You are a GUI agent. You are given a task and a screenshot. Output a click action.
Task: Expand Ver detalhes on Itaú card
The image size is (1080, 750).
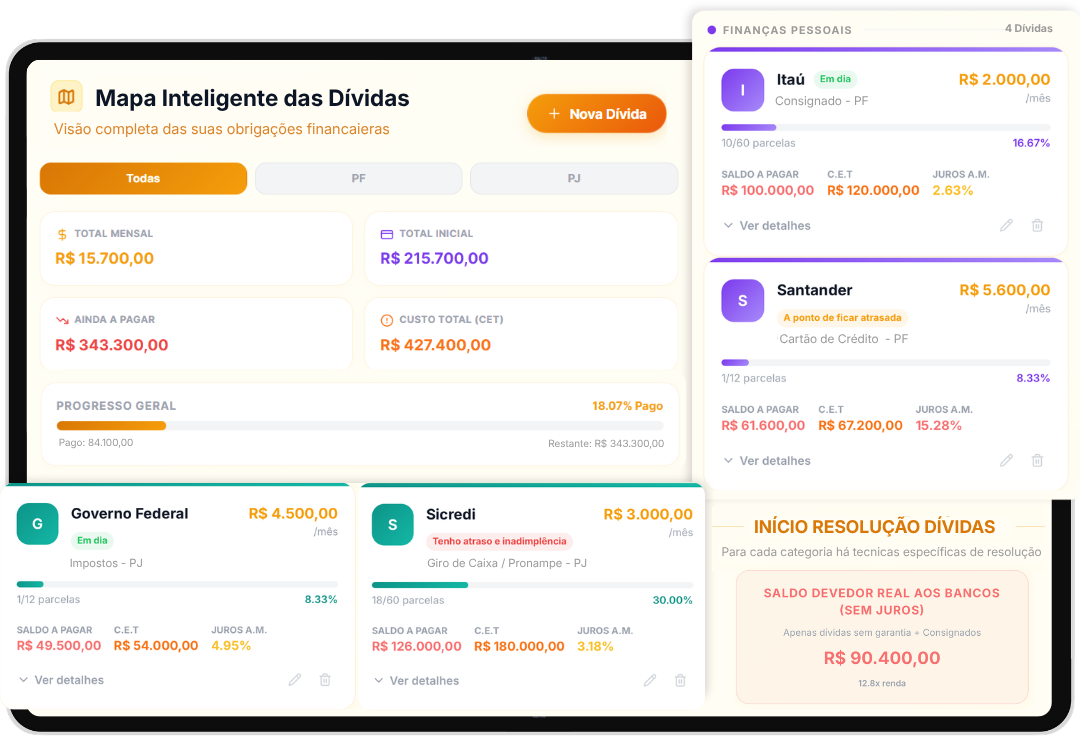tap(767, 225)
